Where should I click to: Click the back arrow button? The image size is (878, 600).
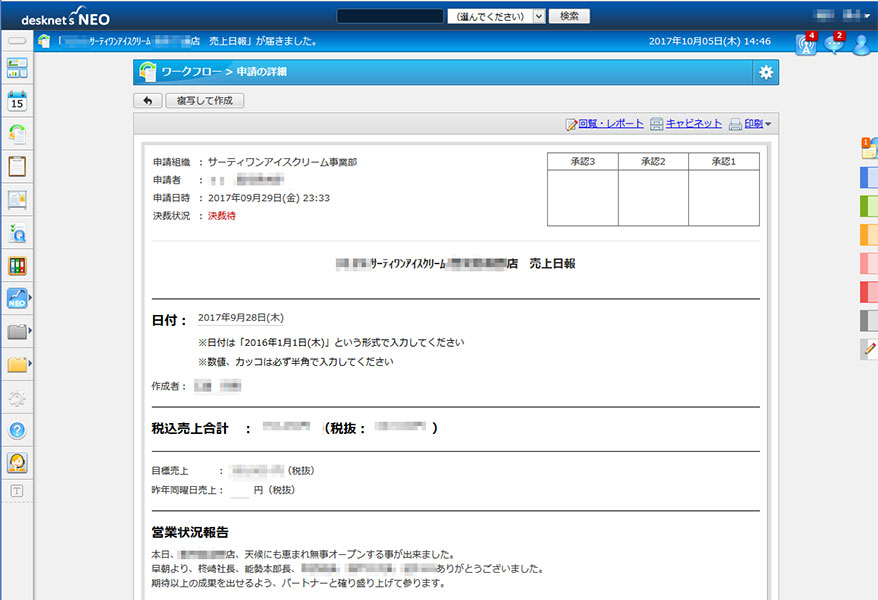[147, 101]
